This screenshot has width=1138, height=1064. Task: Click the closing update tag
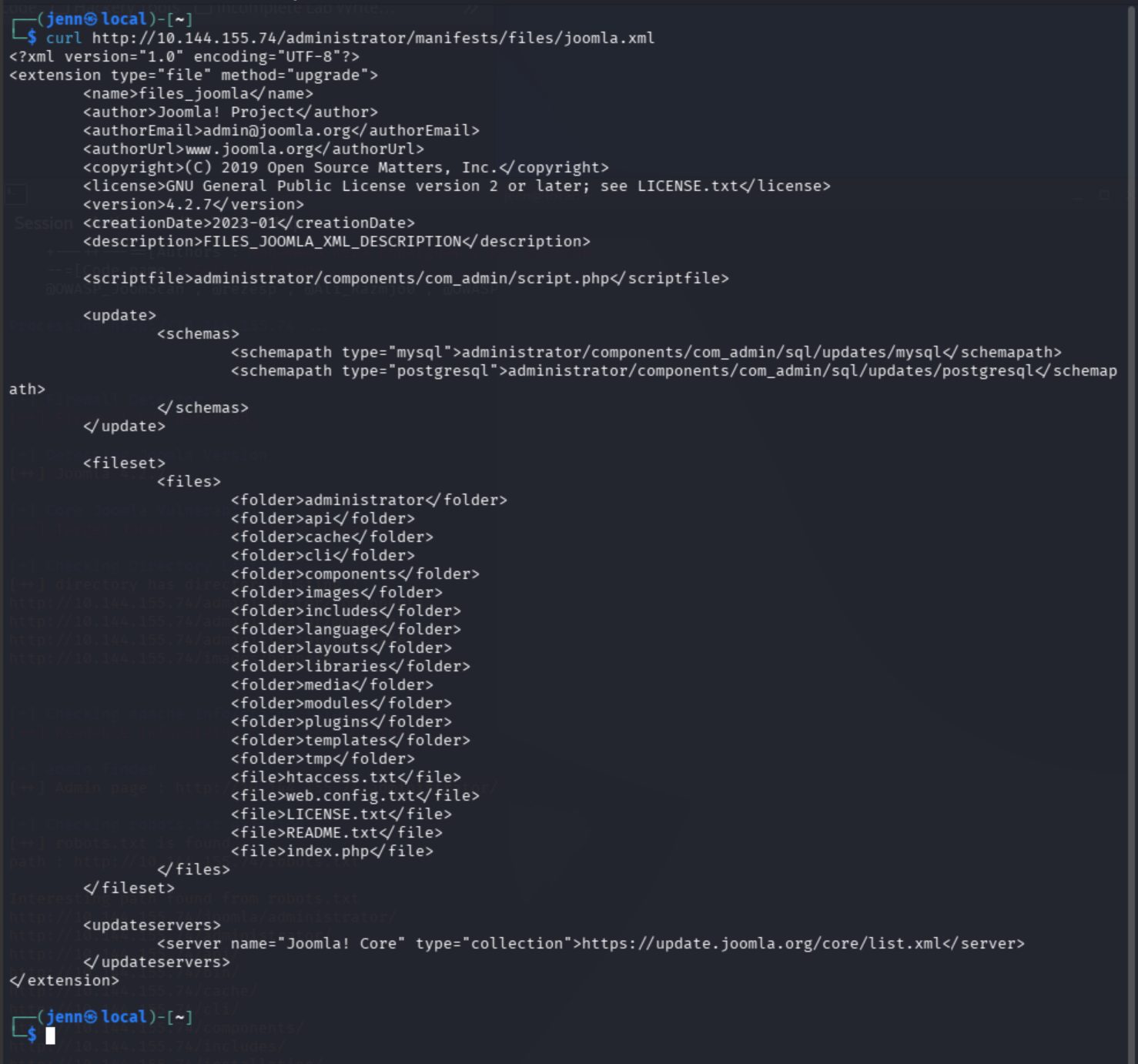pos(124,426)
